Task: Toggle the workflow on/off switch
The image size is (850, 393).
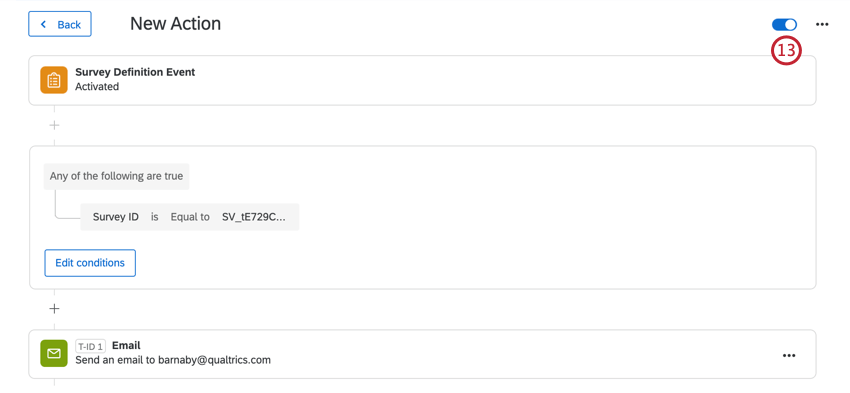Action: click(x=784, y=24)
